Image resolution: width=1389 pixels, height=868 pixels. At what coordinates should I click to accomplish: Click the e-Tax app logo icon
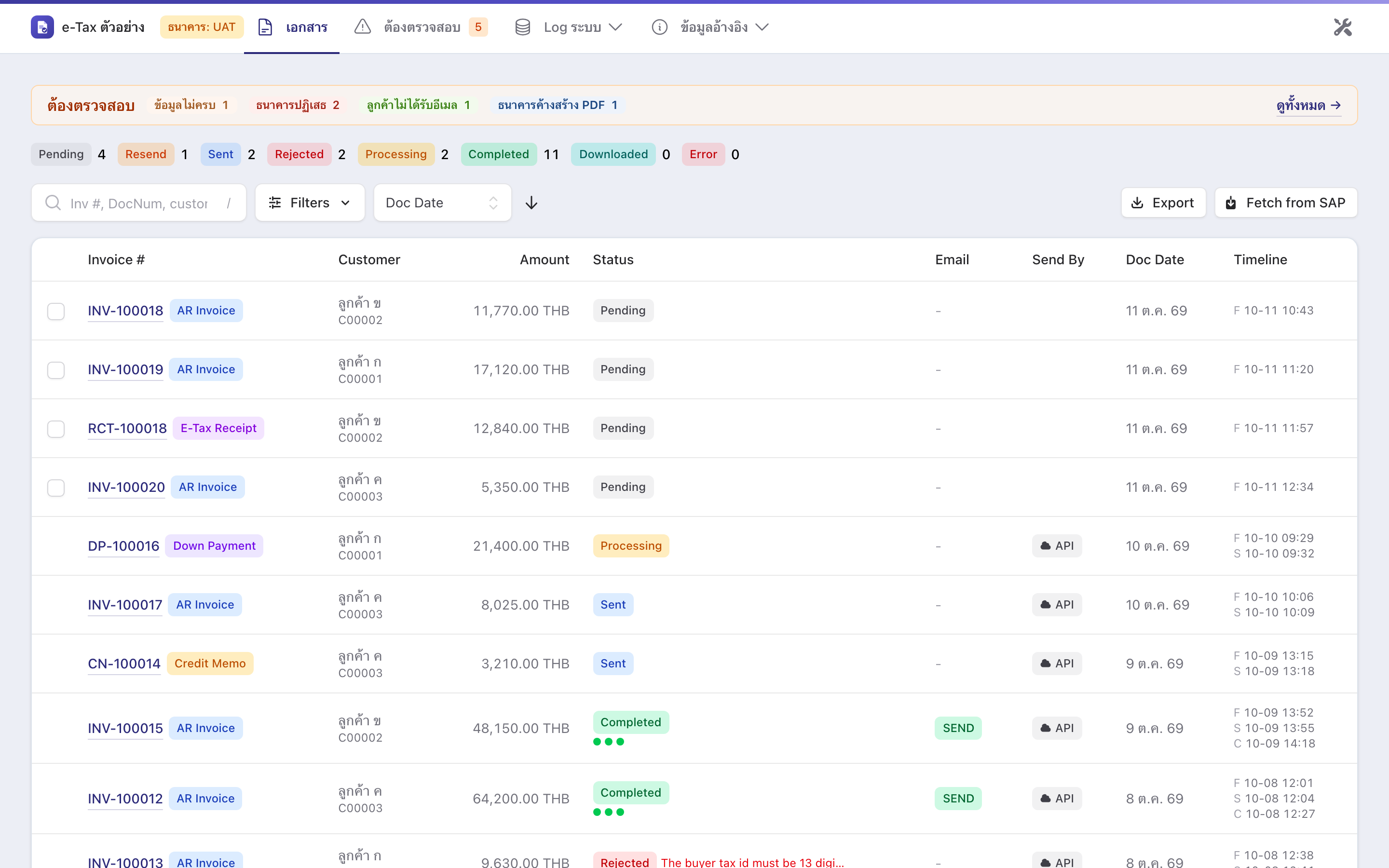[x=42, y=27]
